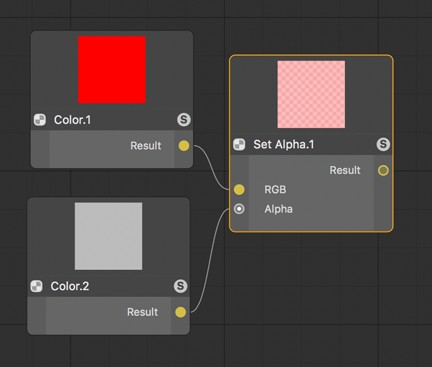The width and height of the screenshot is (432, 367).
Task: Toggle the S solo icon on Color.2
Action: 180,286
